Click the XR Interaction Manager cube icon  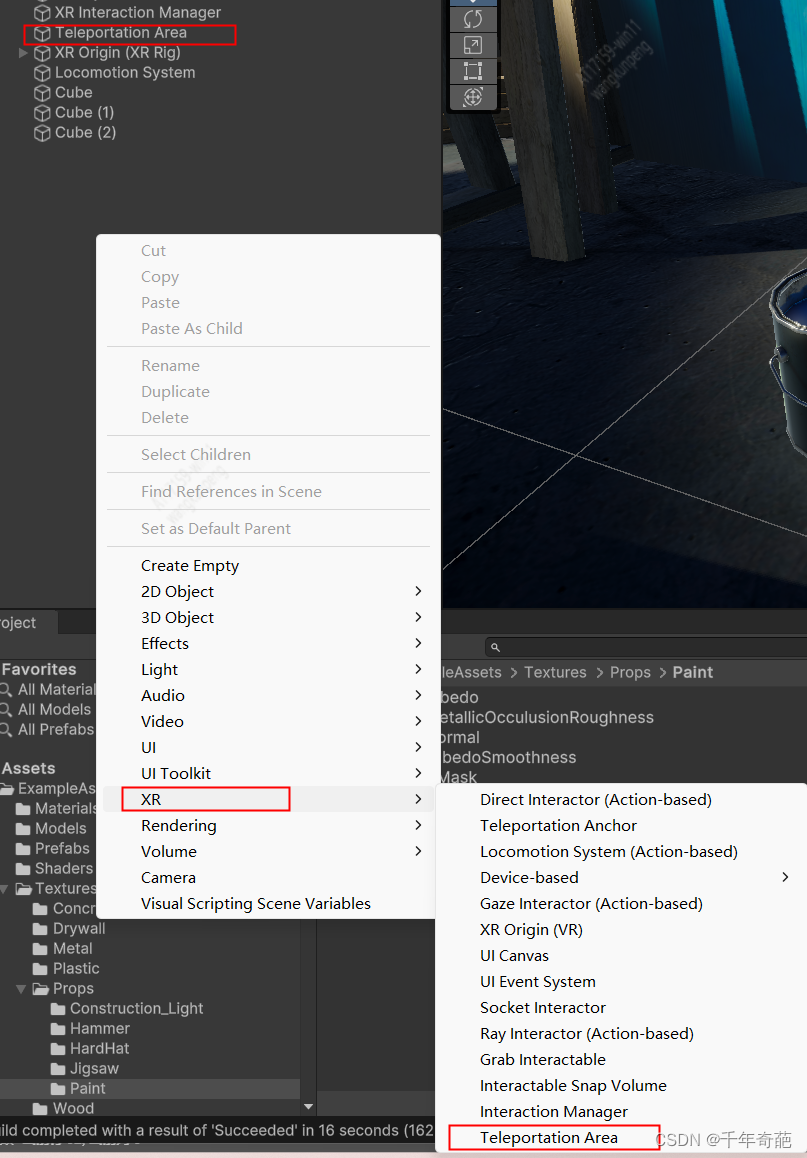[43, 13]
